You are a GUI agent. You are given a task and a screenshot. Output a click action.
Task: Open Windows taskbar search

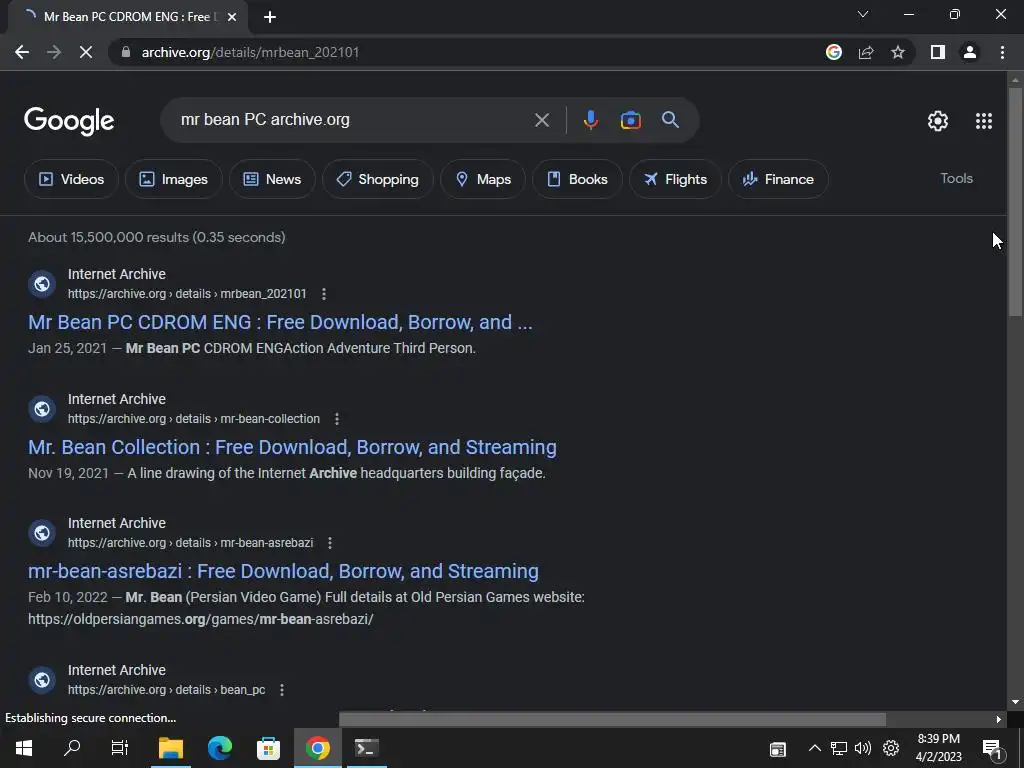tap(72, 748)
